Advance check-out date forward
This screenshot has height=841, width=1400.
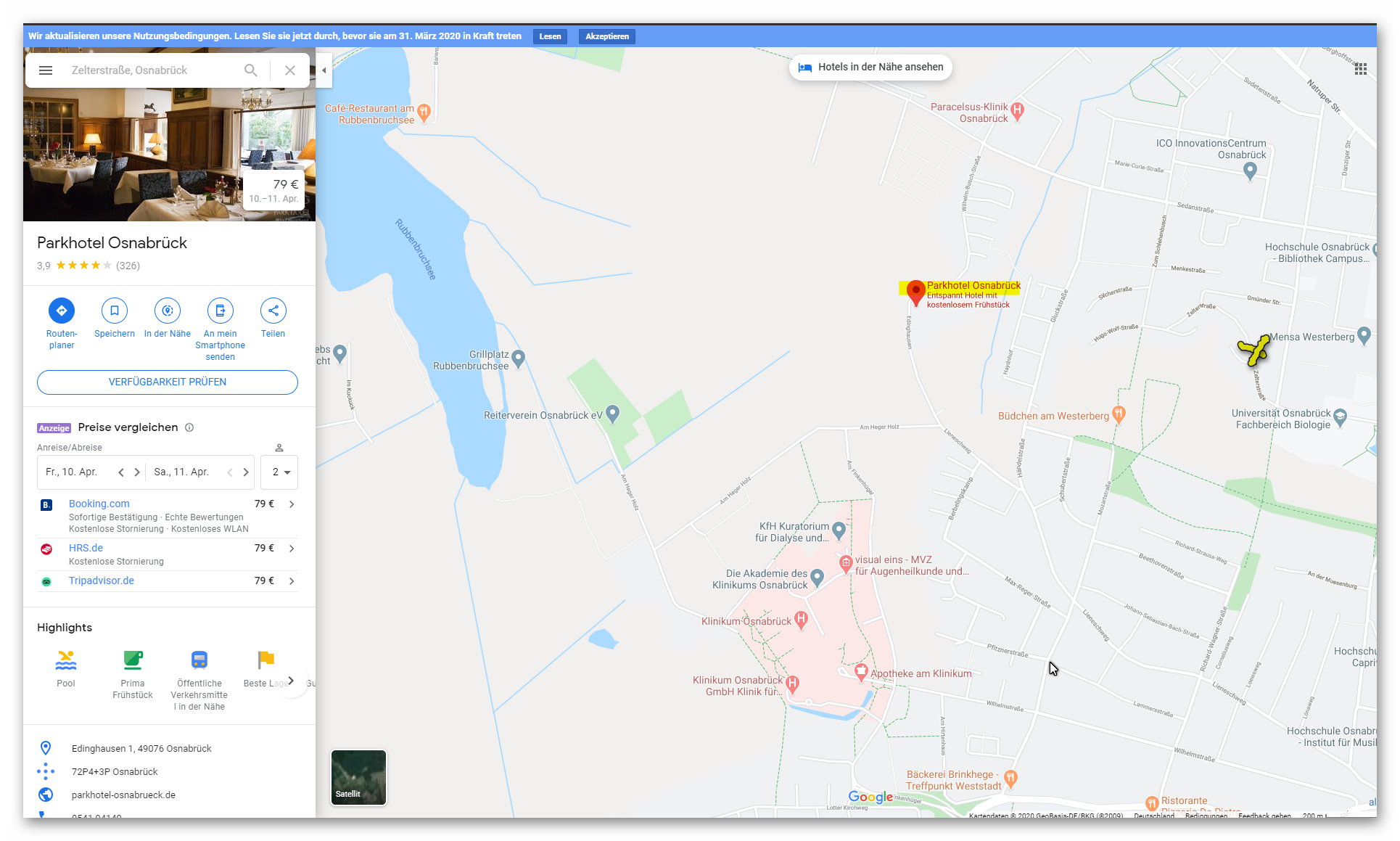[x=246, y=472]
